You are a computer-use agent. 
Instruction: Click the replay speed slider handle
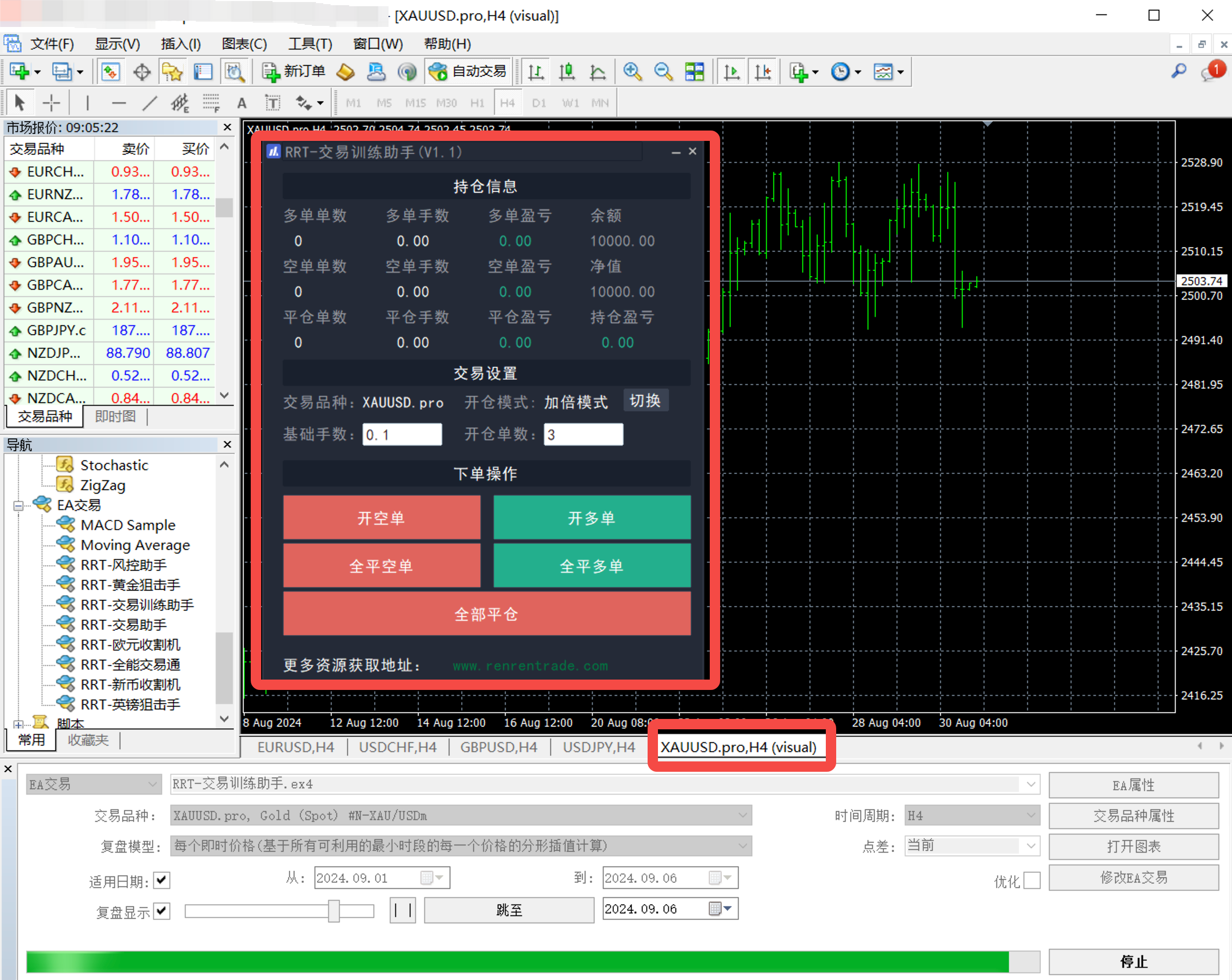pos(334,911)
